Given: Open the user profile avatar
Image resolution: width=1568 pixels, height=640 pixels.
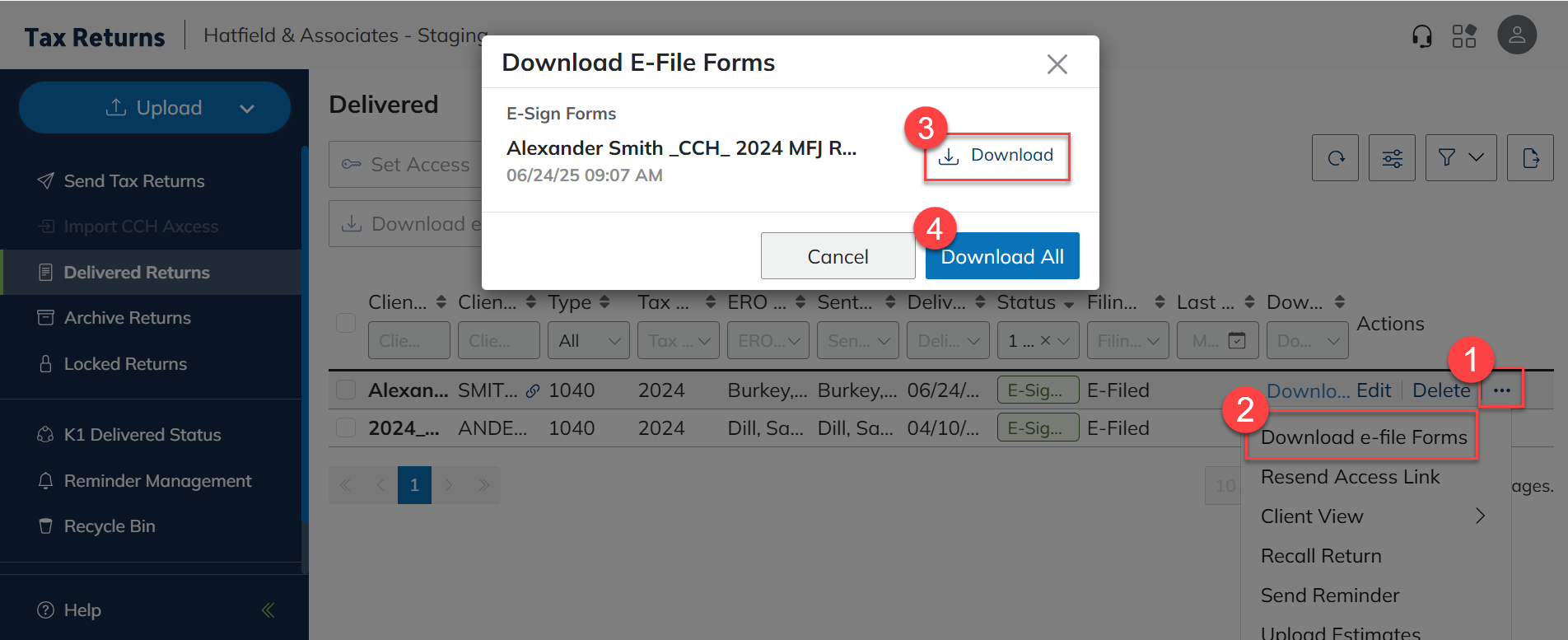Looking at the screenshot, I should coord(1516,35).
